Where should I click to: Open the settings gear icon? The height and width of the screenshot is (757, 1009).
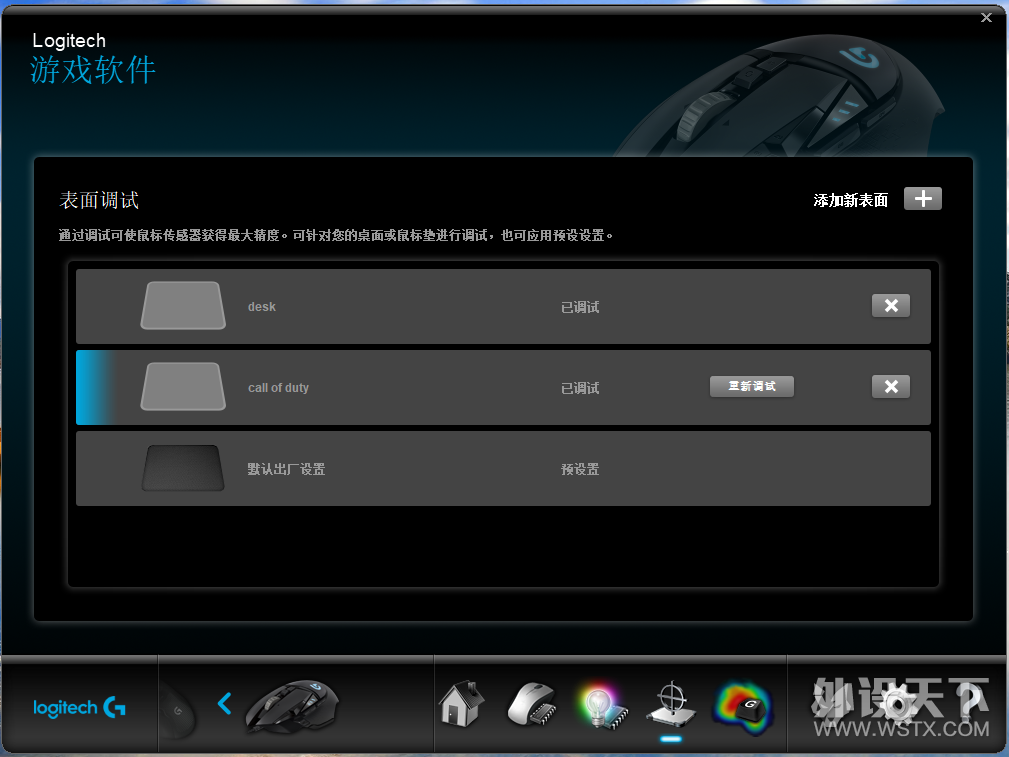896,704
